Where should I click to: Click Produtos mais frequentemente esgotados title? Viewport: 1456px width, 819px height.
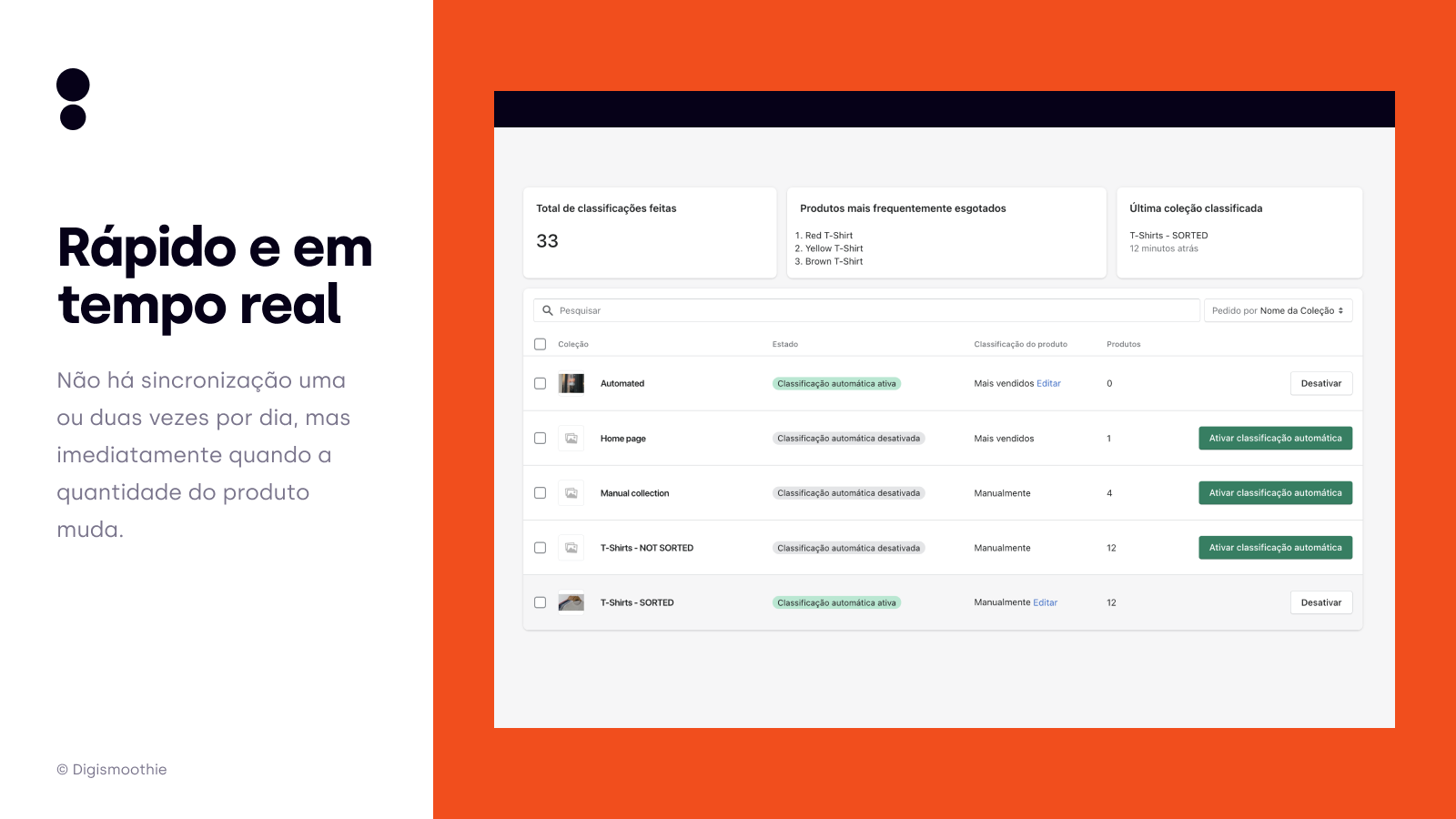pos(903,208)
